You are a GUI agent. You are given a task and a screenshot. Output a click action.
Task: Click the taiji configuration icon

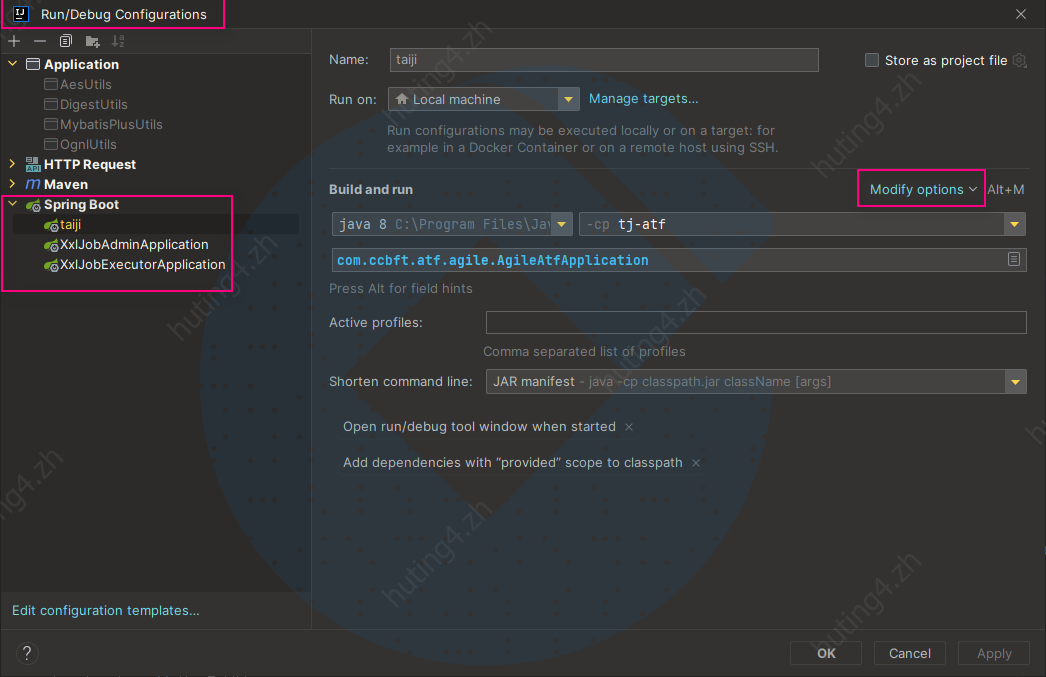(51, 225)
